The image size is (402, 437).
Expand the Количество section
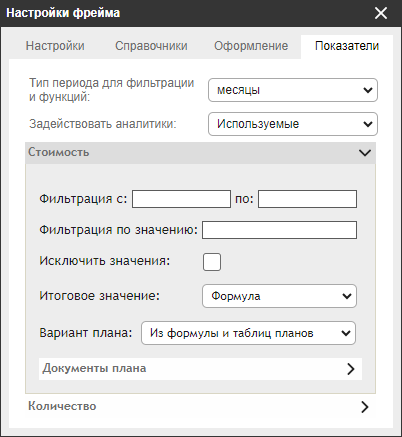point(200,406)
